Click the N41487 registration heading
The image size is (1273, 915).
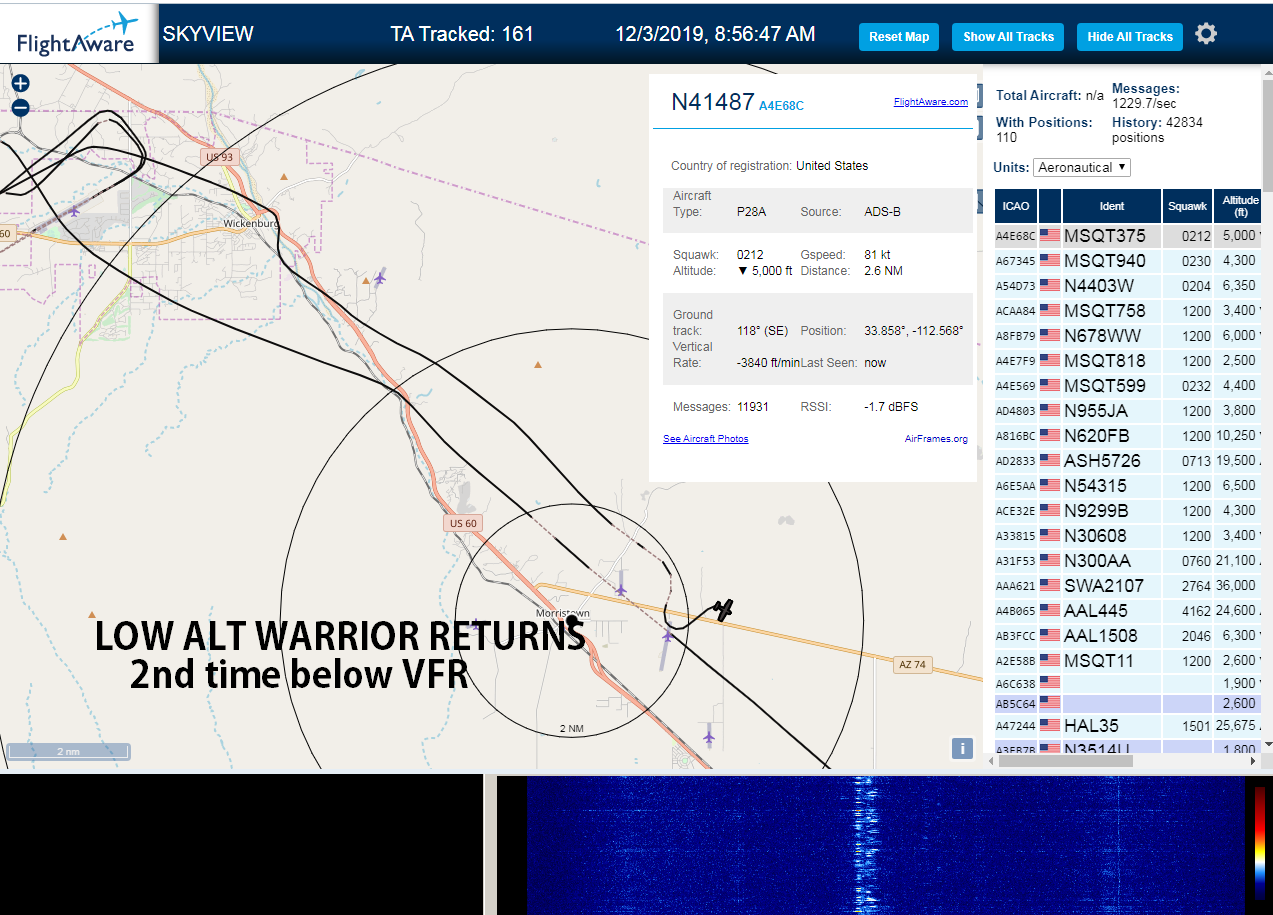[712, 102]
